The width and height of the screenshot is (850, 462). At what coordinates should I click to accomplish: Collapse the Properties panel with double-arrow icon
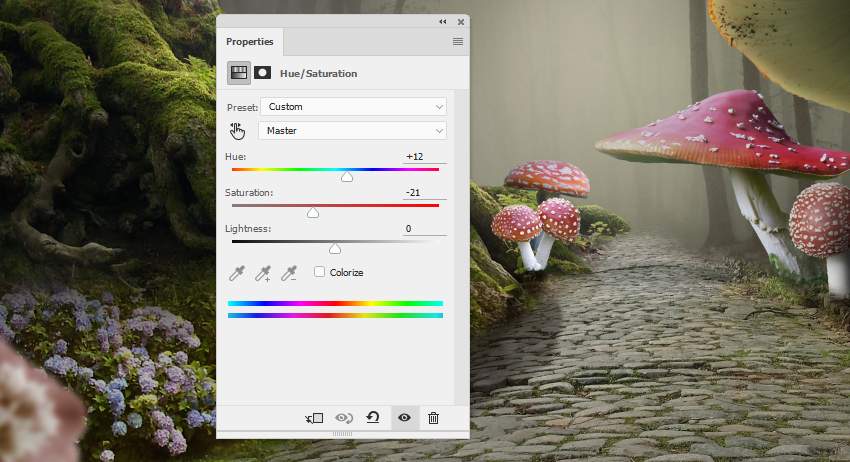click(443, 22)
